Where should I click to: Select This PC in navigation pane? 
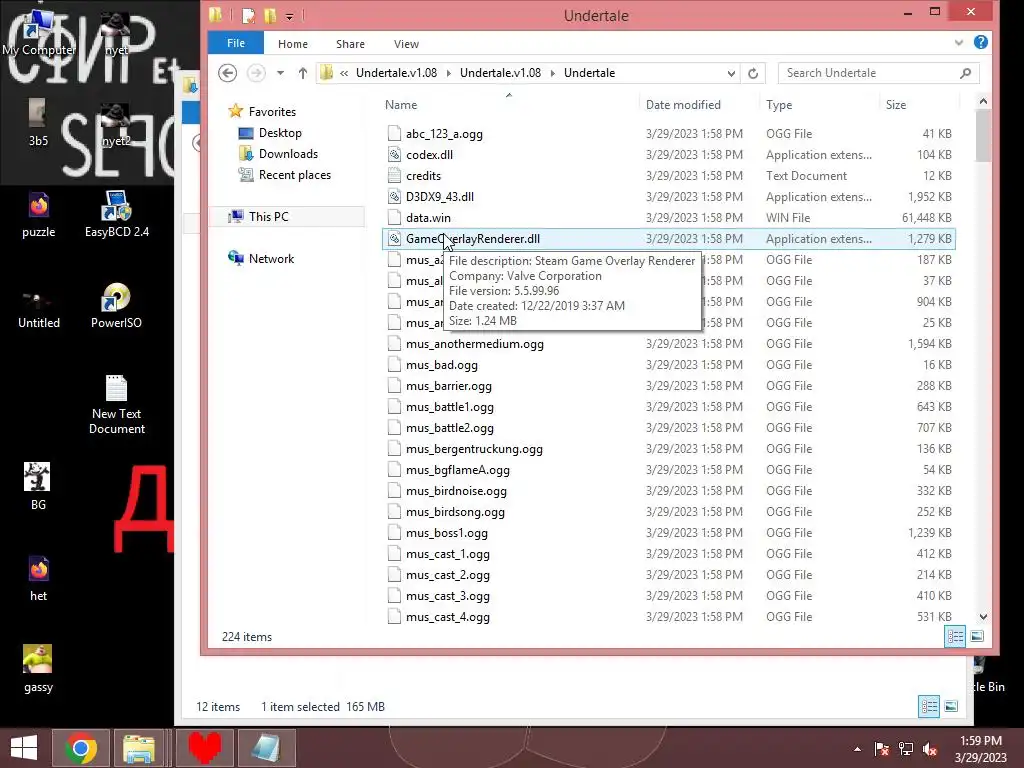268,217
